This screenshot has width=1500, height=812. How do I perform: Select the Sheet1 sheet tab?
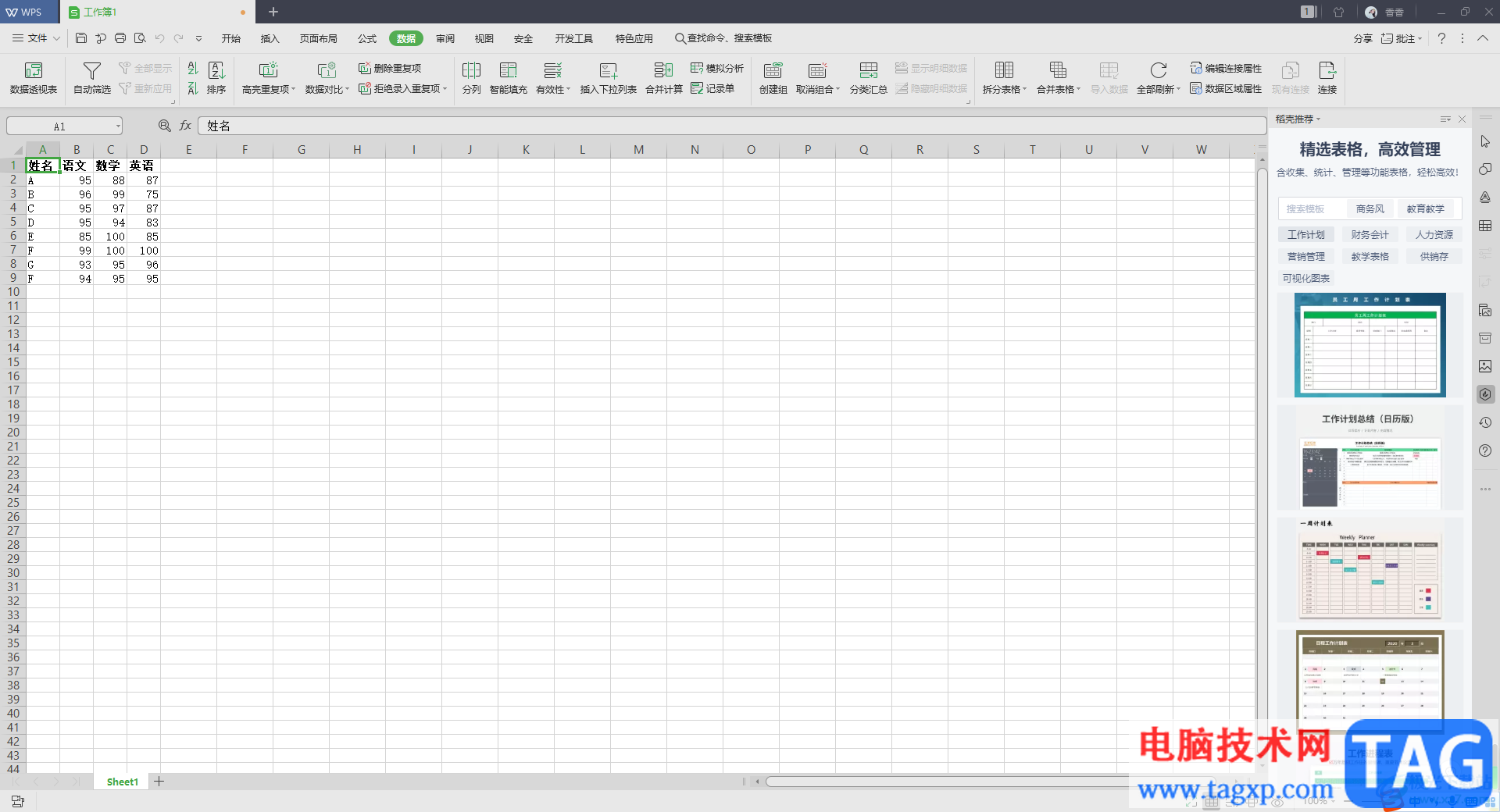tap(123, 782)
